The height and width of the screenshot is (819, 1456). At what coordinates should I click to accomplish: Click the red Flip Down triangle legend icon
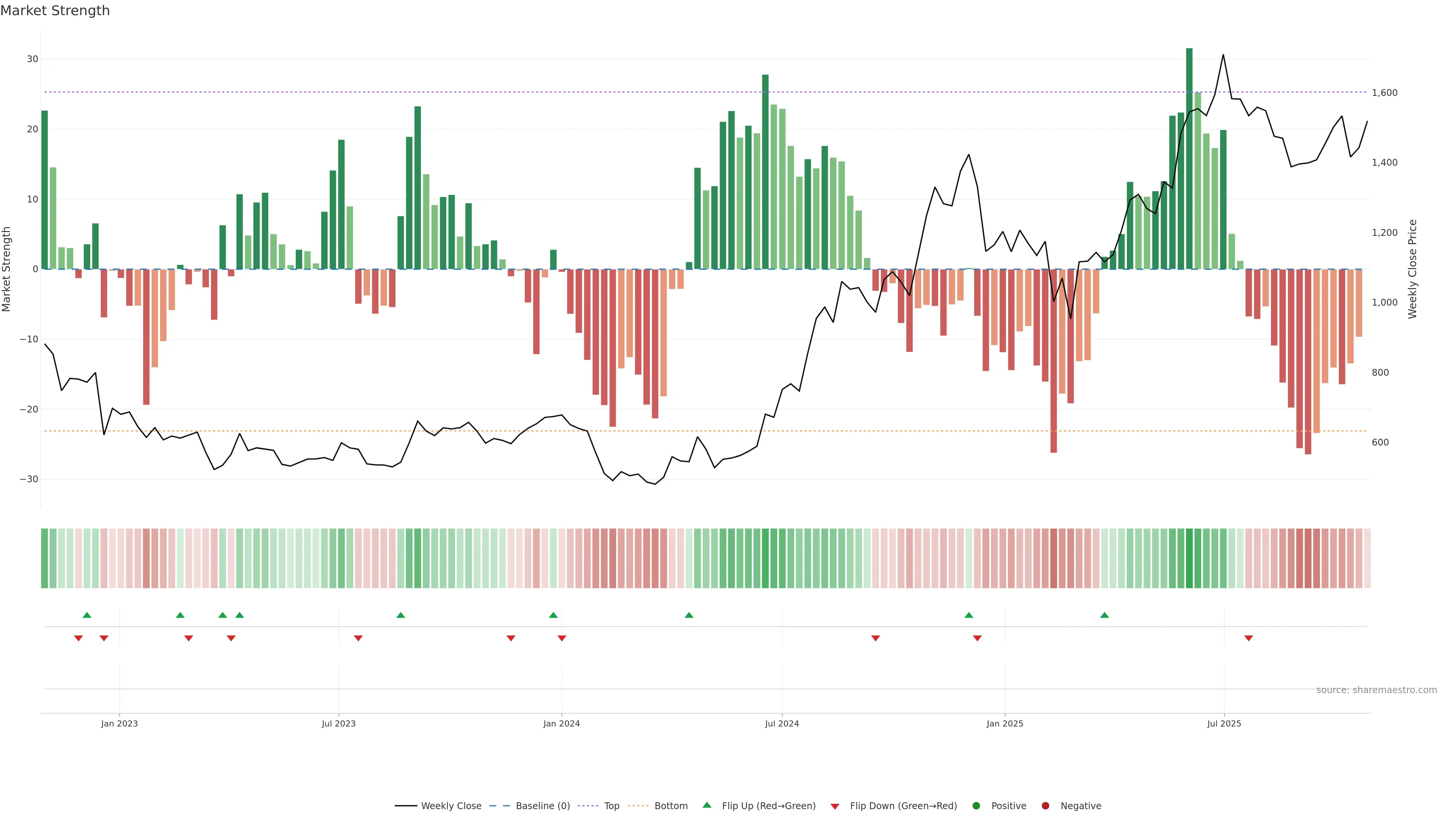coord(835,806)
